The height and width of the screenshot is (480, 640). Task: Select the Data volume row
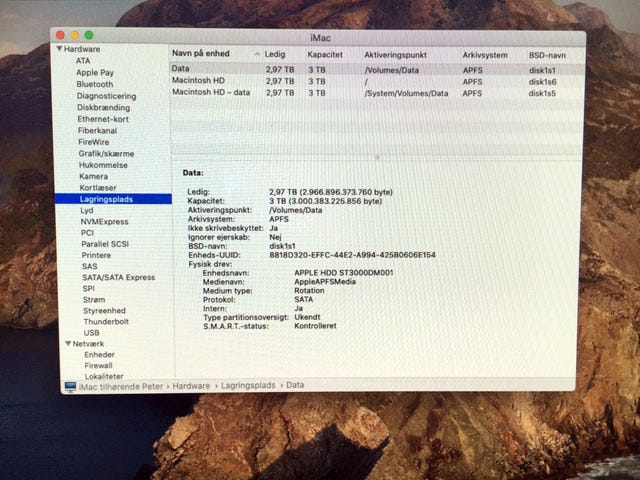click(376, 69)
